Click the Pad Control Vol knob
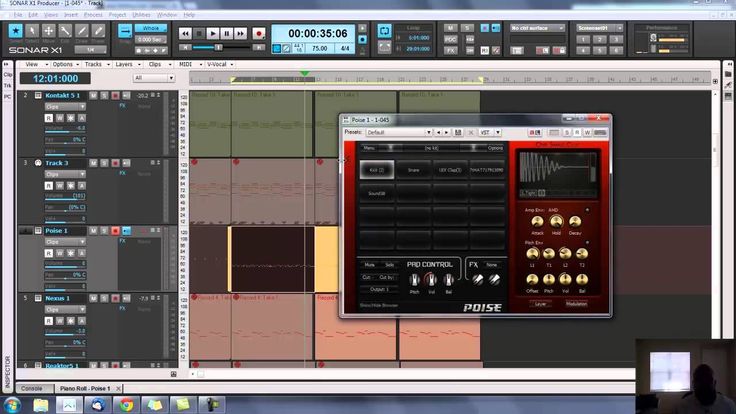The image size is (736, 414). coord(431,280)
